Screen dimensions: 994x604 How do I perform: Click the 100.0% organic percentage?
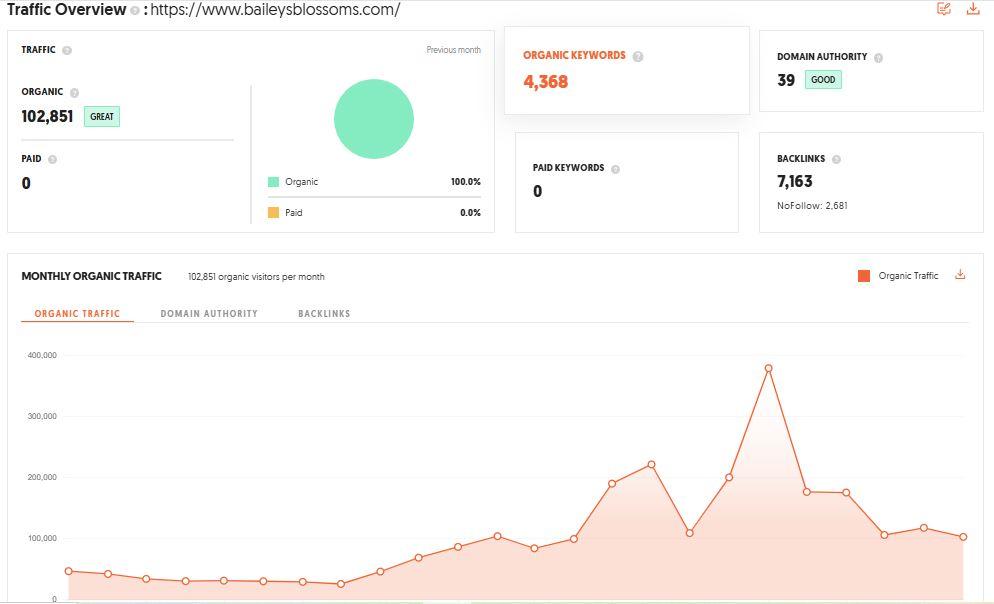pyautogui.click(x=465, y=182)
